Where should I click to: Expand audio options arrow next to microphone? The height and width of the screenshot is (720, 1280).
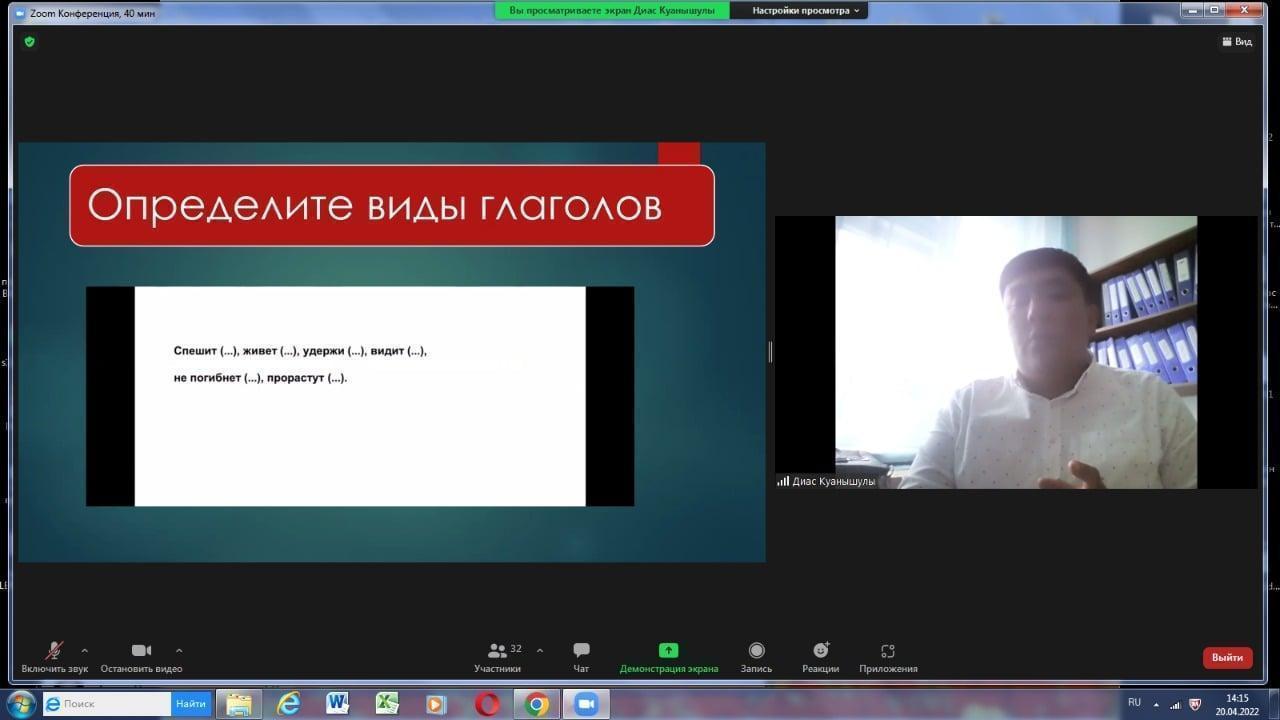click(84, 650)
